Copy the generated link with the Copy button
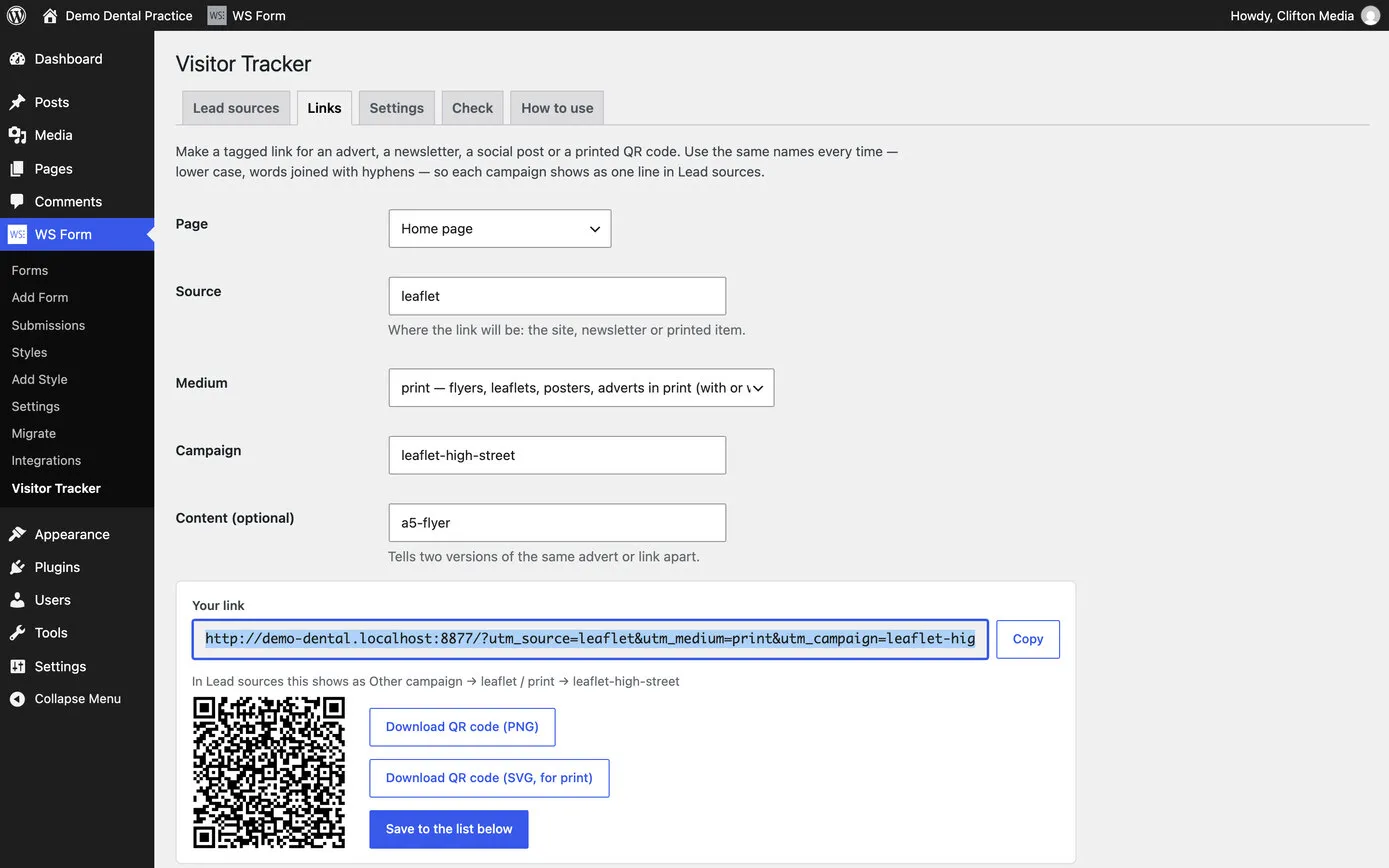1389x868 pixels. tap(1028, 639)
